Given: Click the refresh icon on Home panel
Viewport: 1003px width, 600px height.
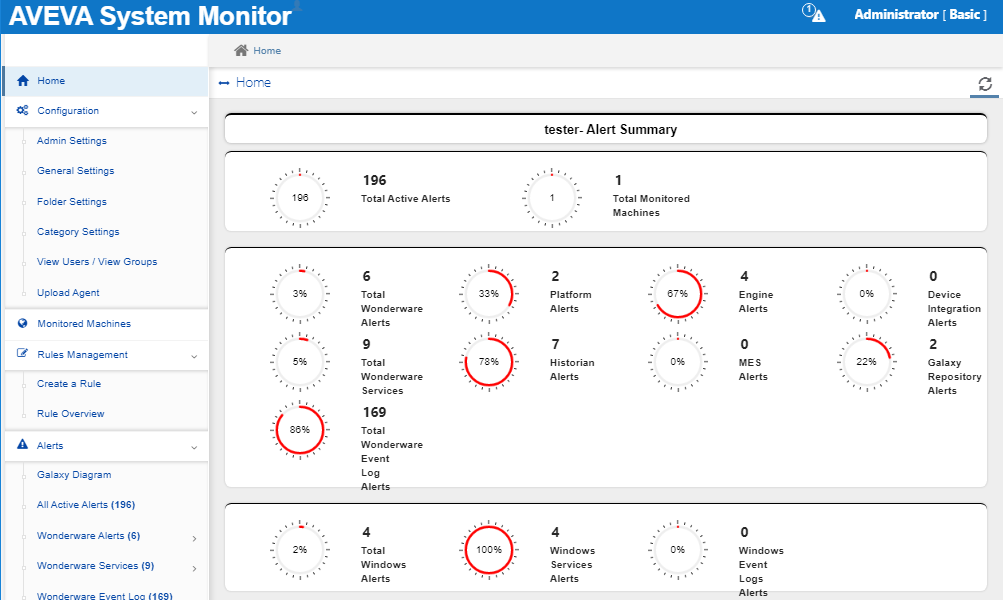Looking at the screenshot, I should [985, 84].
